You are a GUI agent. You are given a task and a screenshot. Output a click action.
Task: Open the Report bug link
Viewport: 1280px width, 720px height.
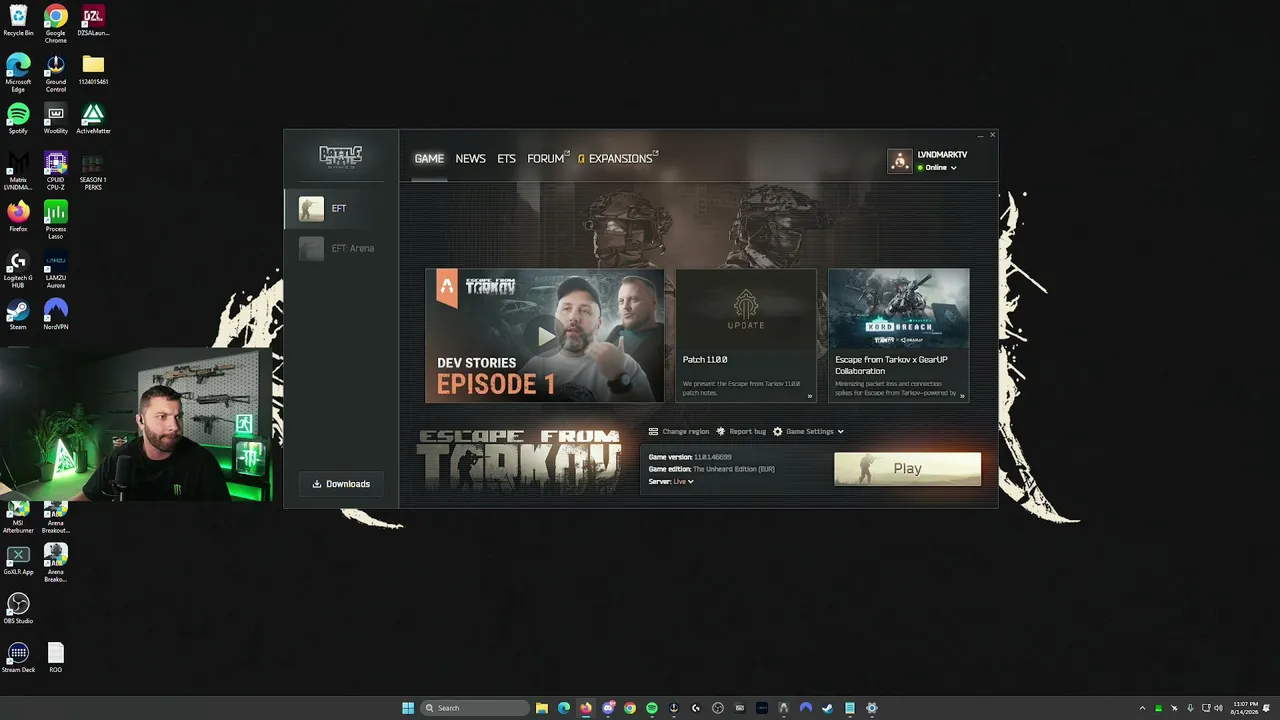747,432
